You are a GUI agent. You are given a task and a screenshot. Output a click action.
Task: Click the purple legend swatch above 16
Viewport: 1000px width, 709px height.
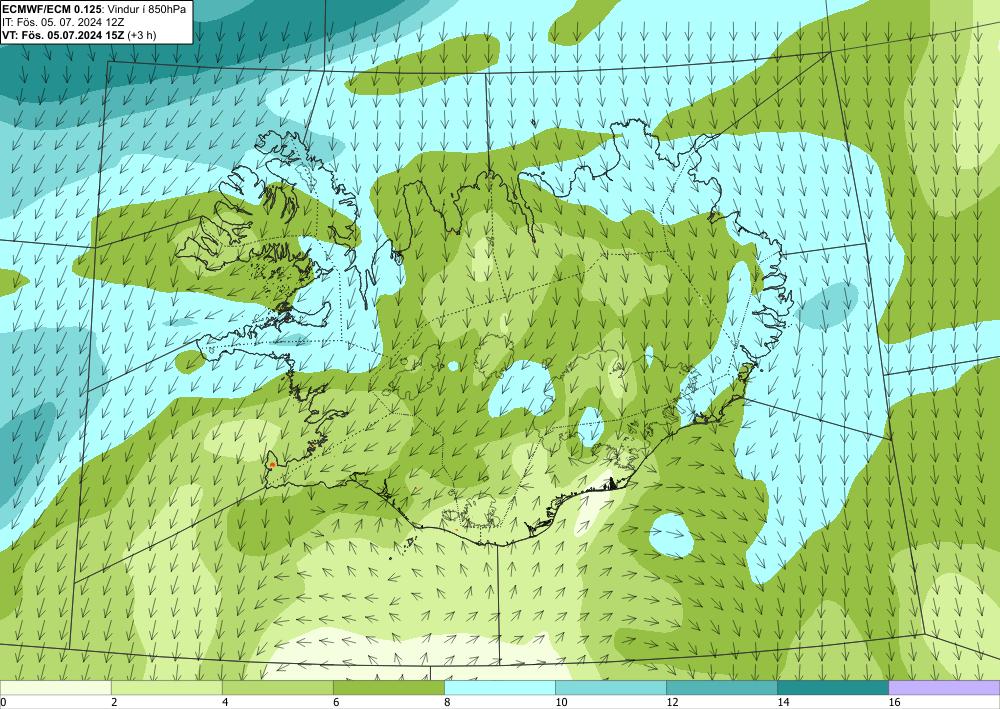(944, 688)
